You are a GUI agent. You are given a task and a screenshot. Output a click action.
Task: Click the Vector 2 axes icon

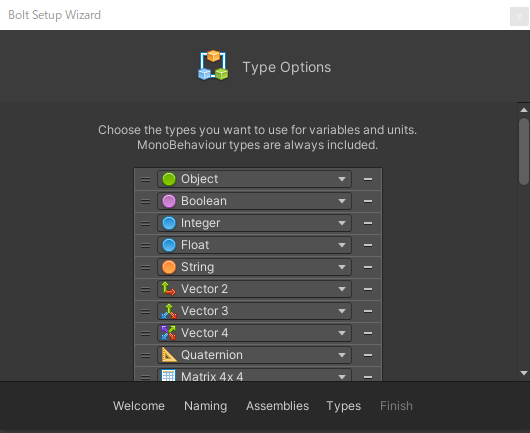tap(169, 289)
